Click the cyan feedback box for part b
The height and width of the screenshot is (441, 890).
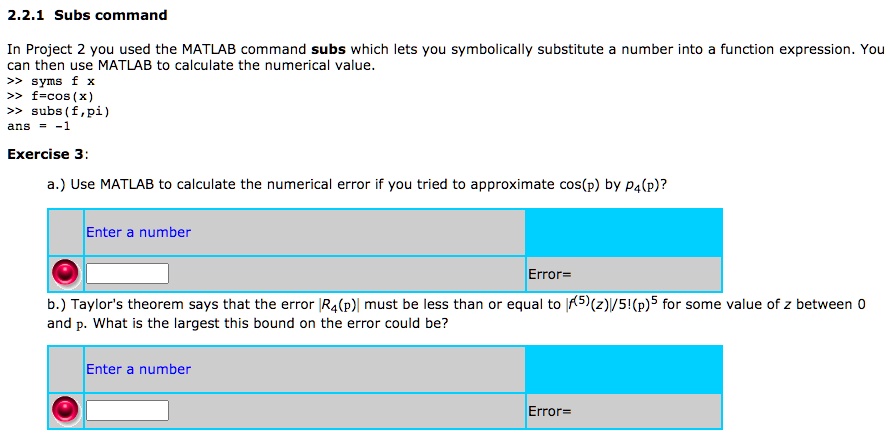click(623, 369)
